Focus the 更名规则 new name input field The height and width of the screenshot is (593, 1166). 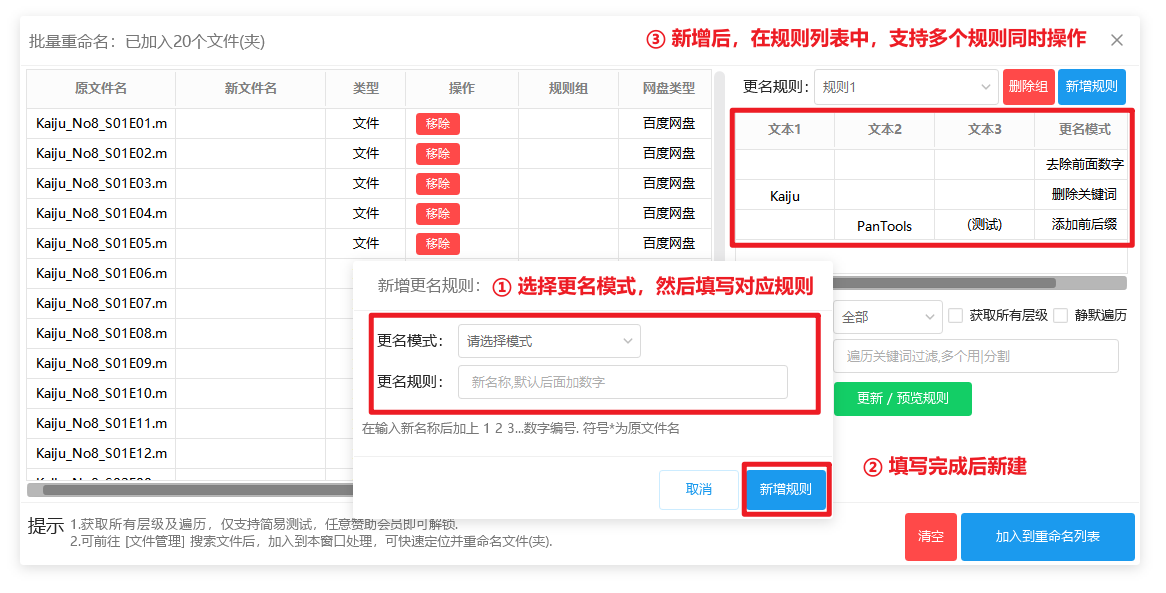pos(623,382)
